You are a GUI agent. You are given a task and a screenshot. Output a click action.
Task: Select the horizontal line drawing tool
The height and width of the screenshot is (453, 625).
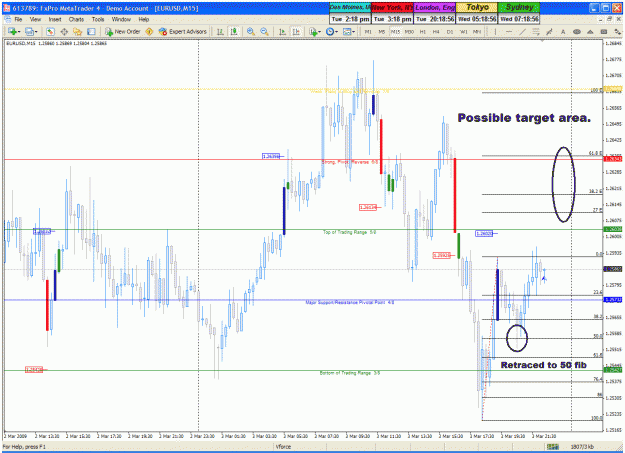[509, 32]
